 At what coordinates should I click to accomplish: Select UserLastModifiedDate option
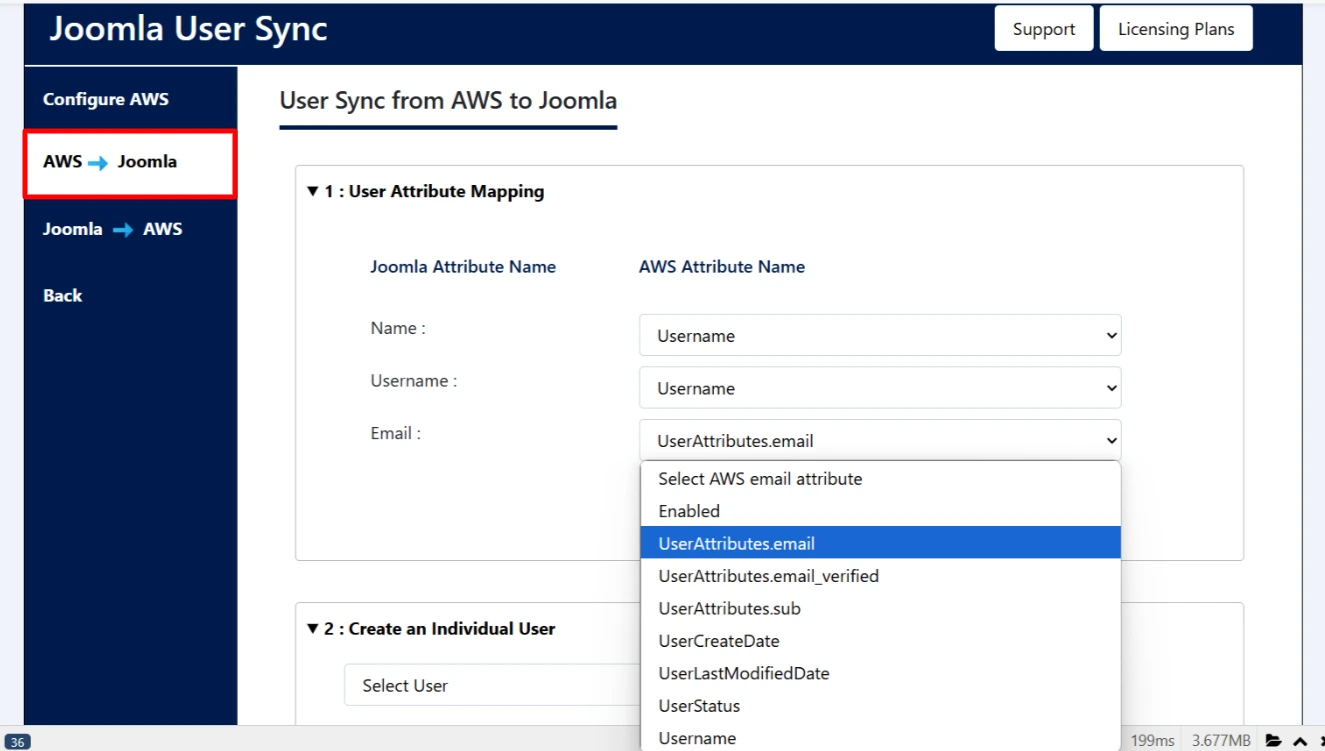tap(880, 673)
